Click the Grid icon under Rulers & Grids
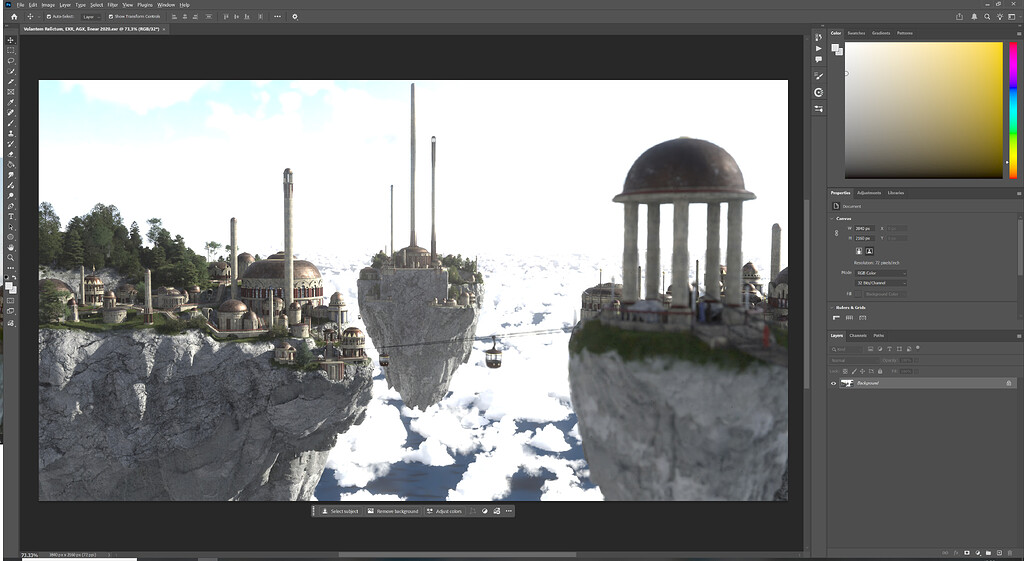 (x=850, y=317)
